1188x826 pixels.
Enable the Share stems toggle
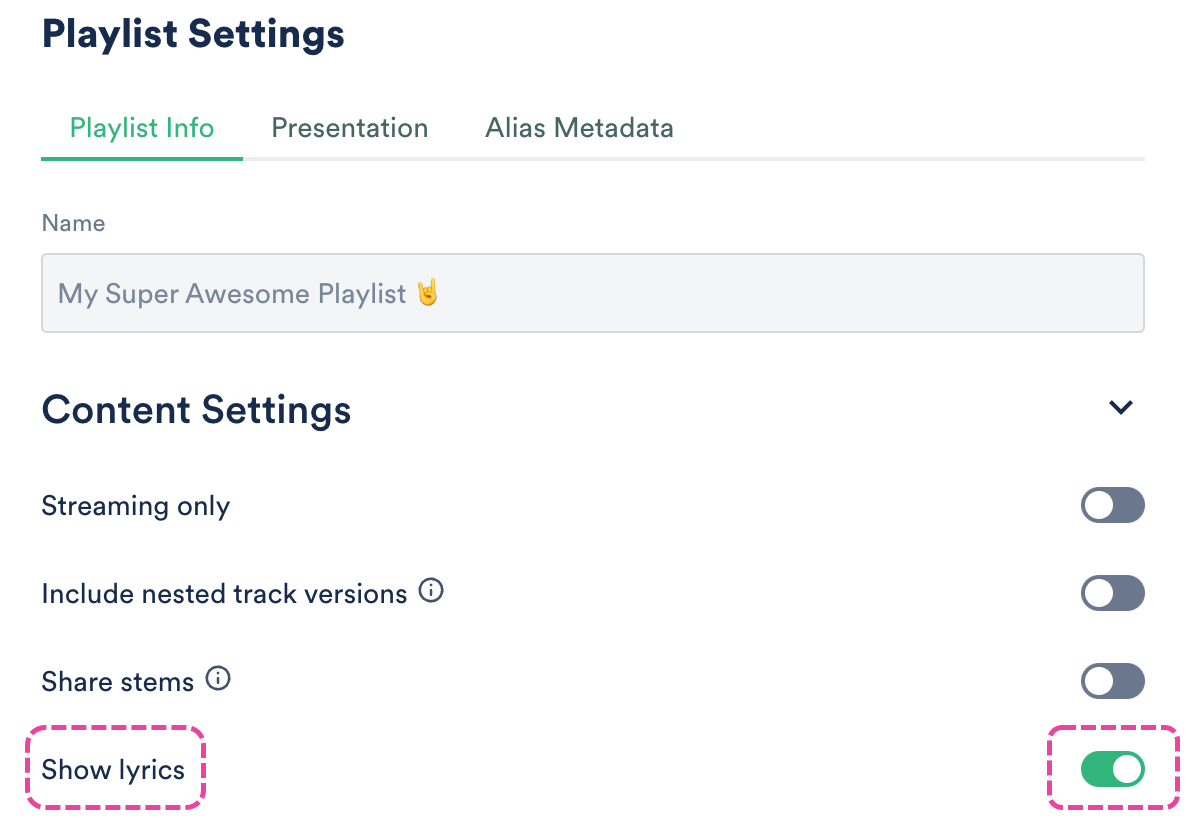(x=1112, y=682)
